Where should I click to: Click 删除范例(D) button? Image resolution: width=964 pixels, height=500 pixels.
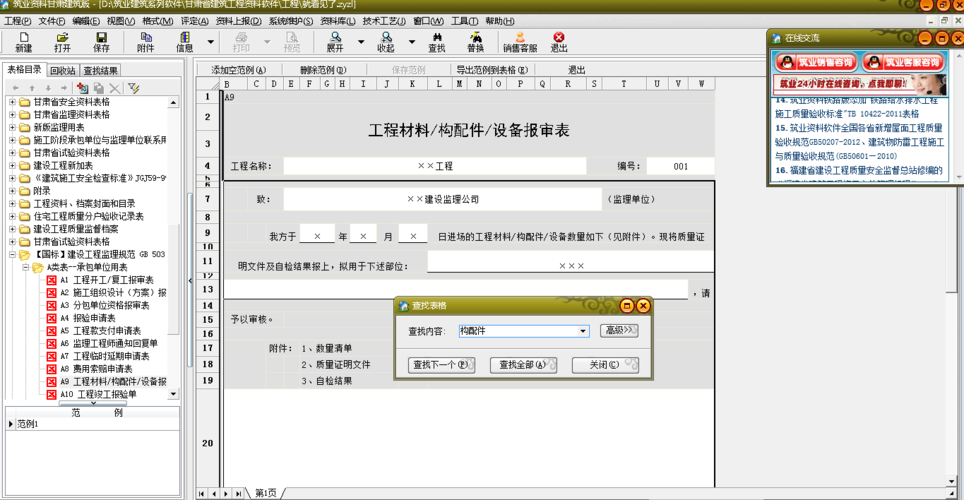[323, 70]
